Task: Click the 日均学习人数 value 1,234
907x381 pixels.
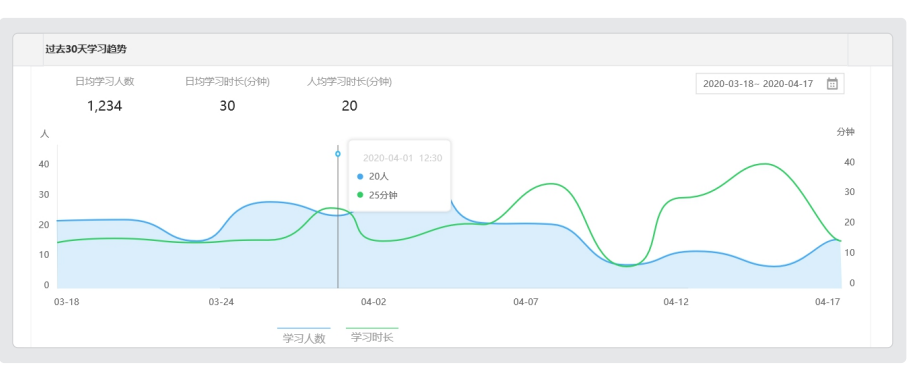Action: 105,106
